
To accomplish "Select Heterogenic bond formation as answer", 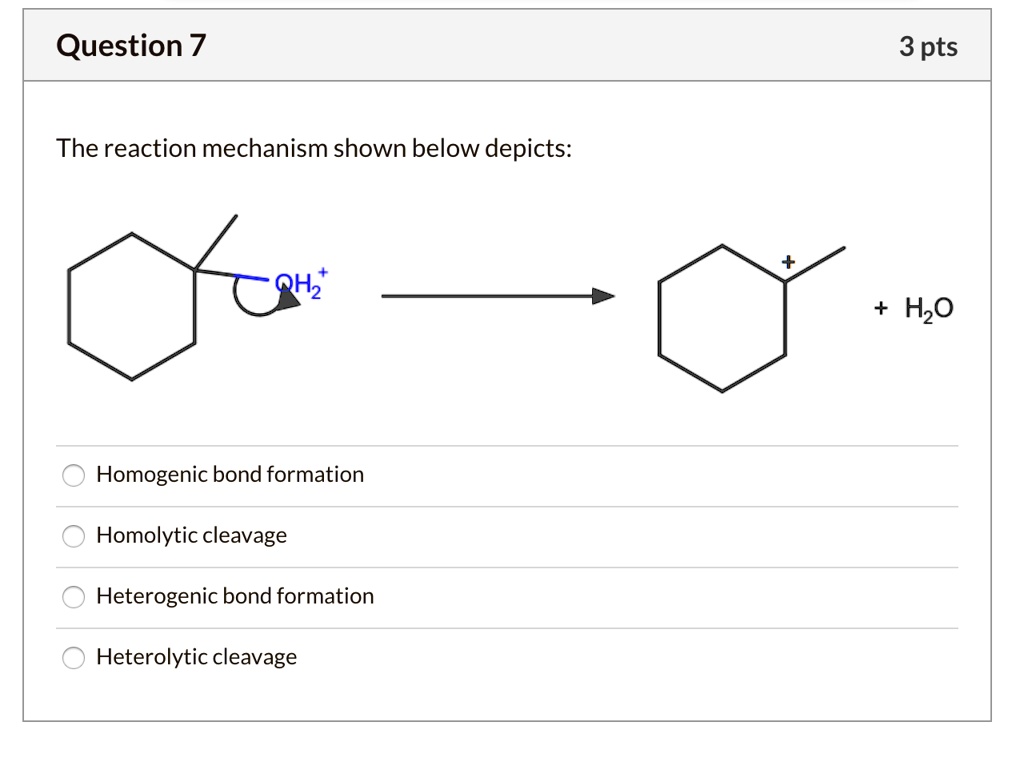I will coord(72,597).
